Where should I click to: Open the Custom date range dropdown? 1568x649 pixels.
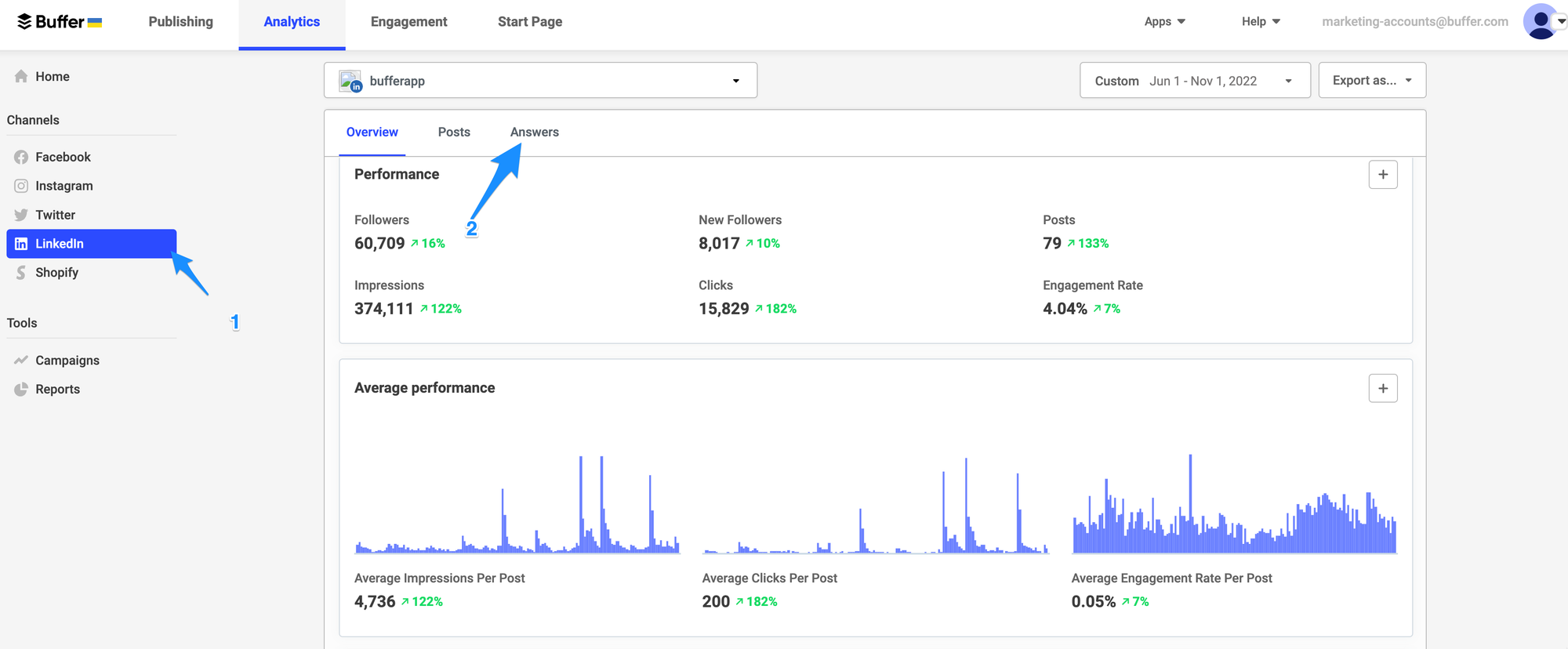tap(1195, 80)
